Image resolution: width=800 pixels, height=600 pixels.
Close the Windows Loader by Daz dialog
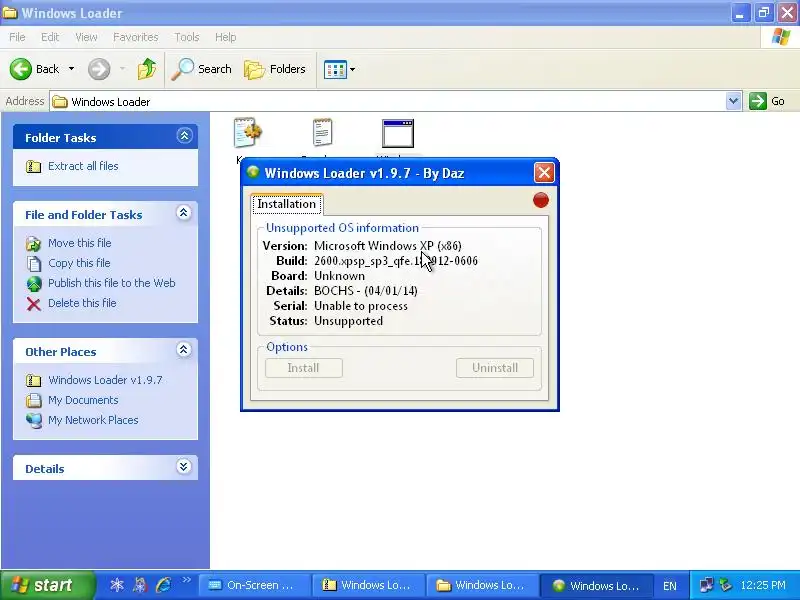(544, 172)
